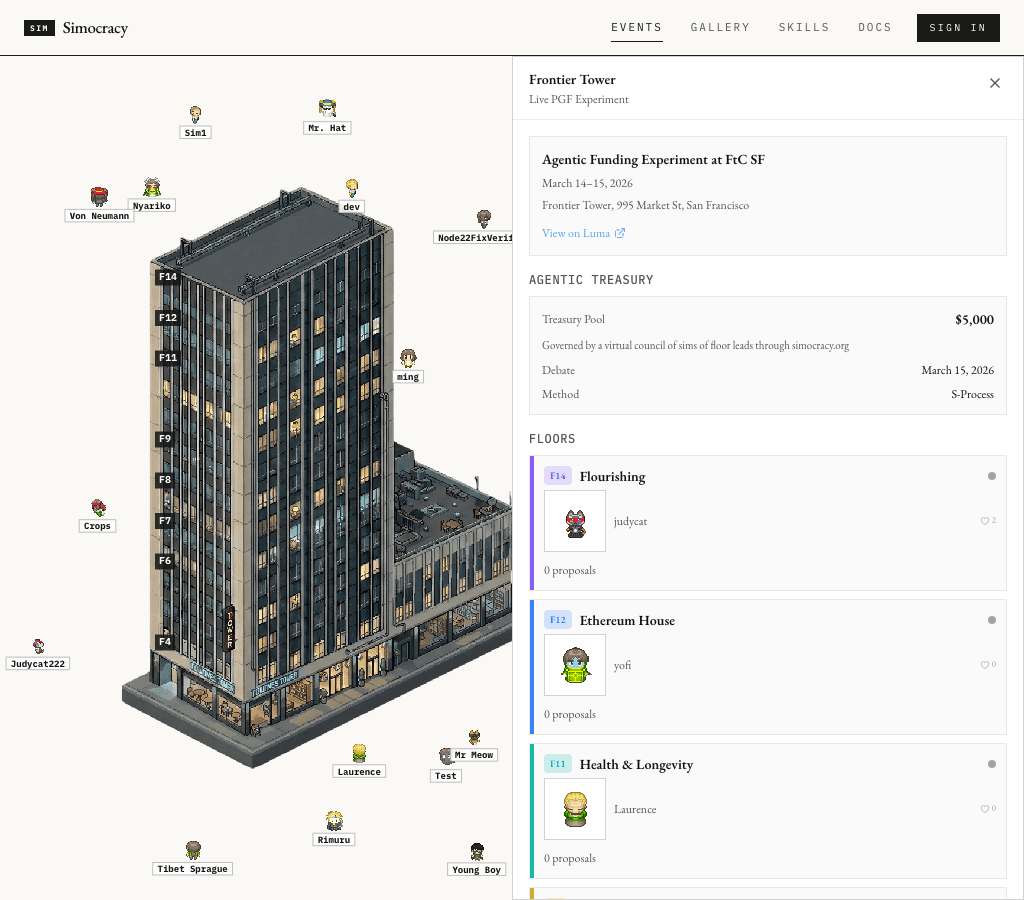This screenshot has height=900, width=1024.
Task: Click the status dot on Ethereum House card
Action: coord(992,620)
